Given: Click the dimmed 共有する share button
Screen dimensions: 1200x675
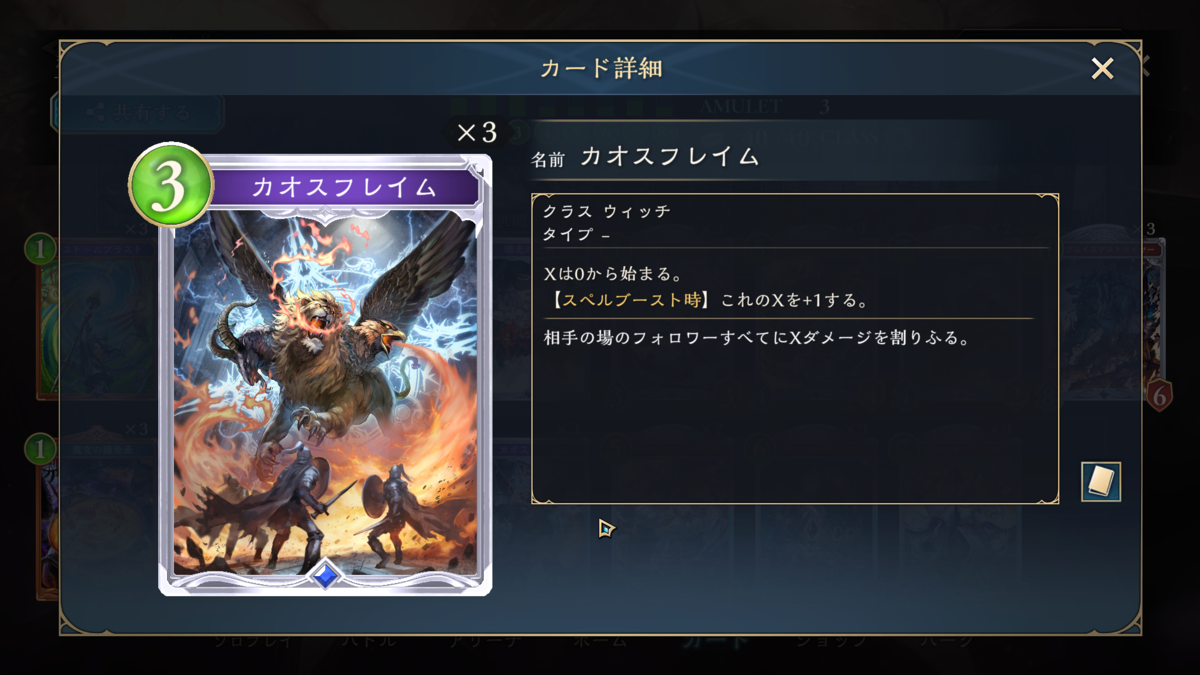Looking at the screenshot, I should click(x=136, y=112).
